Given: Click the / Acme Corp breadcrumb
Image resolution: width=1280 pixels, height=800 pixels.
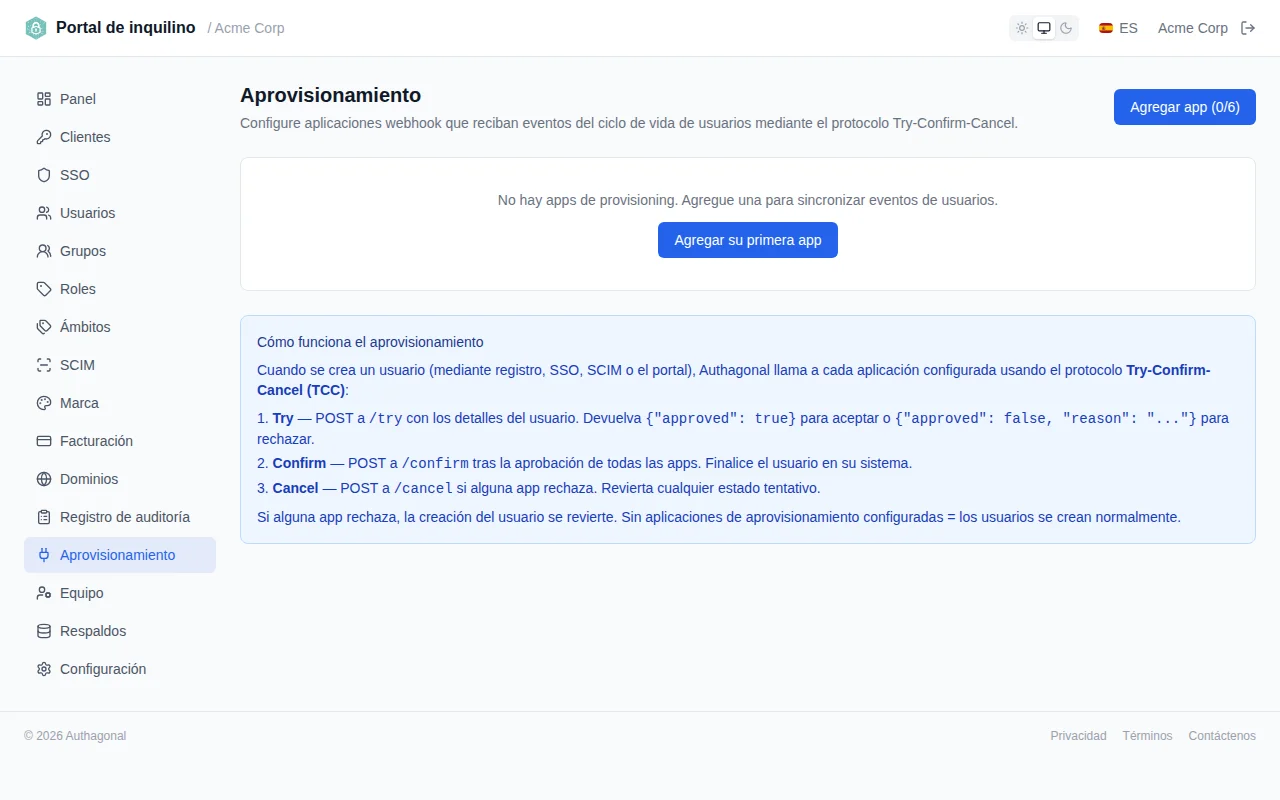Looking at the screenshot, I should coord(246,28).
